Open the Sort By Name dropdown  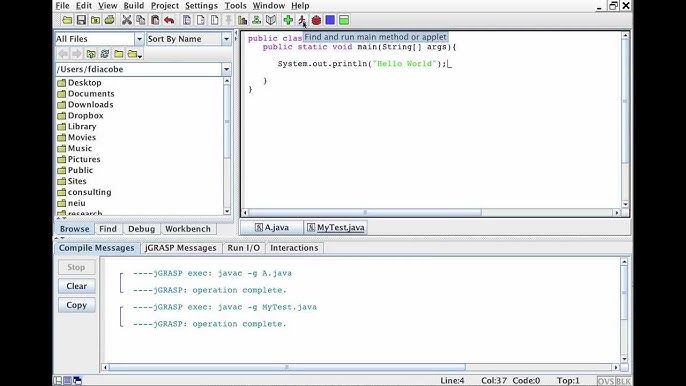[x=189, y=39]
